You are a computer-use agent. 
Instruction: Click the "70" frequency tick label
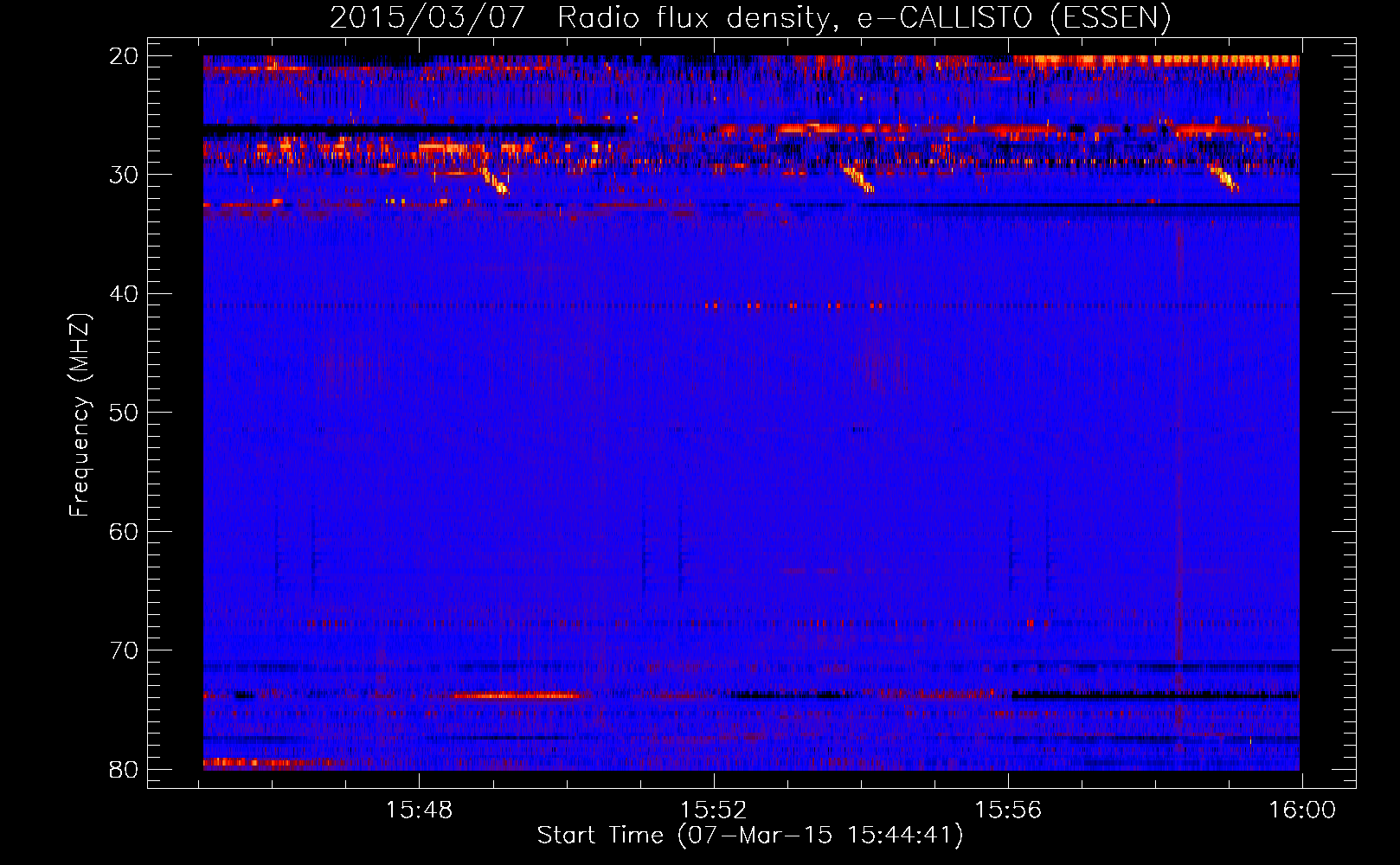pyautogui.click(x=125, y=650)
